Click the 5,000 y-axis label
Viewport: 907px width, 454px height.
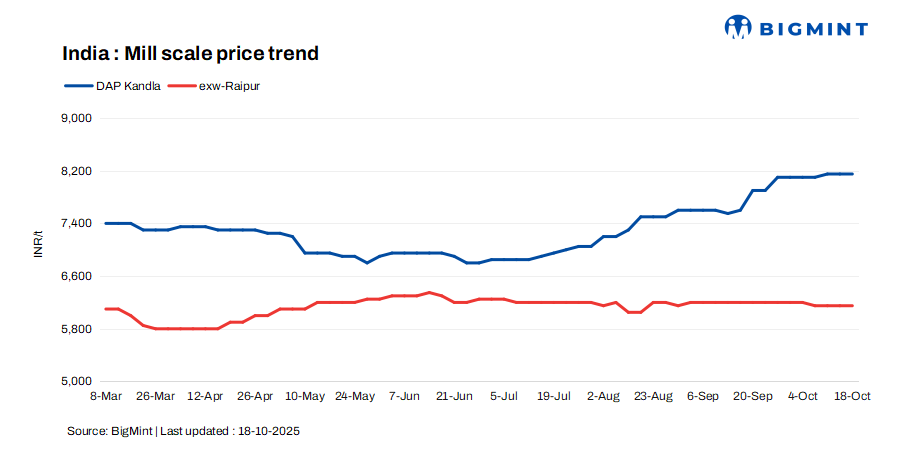tap(77, 381)
